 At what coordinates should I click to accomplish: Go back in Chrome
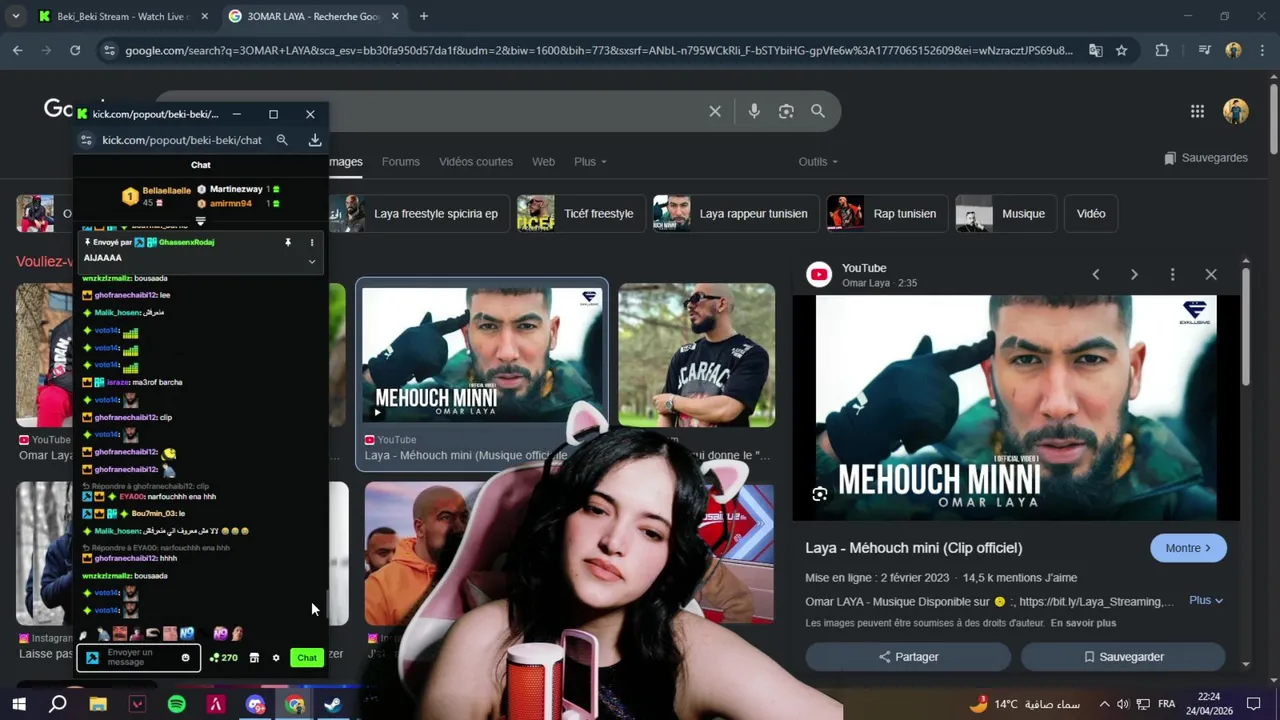tap(18, 50)
